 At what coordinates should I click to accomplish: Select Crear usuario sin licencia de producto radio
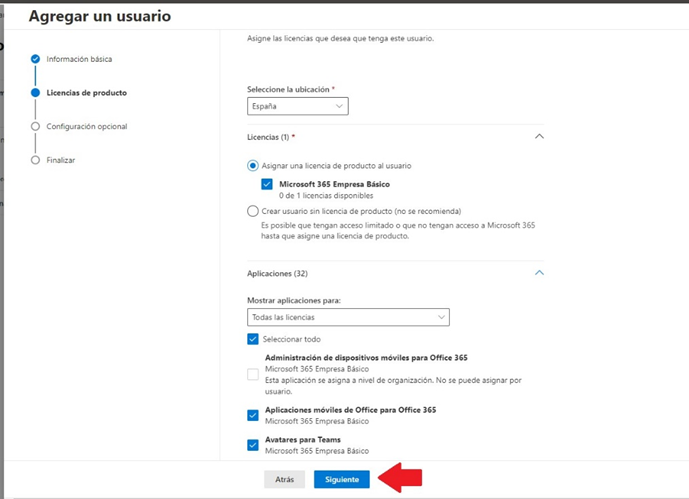tap(253, 211)
